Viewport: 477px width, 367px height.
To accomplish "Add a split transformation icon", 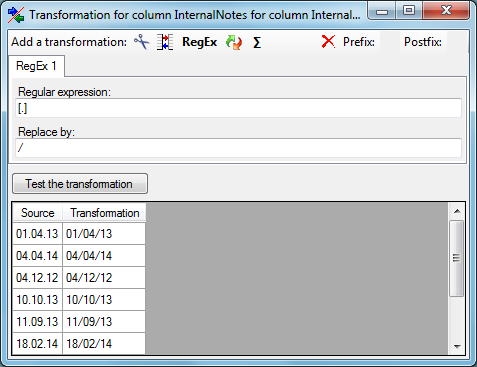I will point(165,42).
